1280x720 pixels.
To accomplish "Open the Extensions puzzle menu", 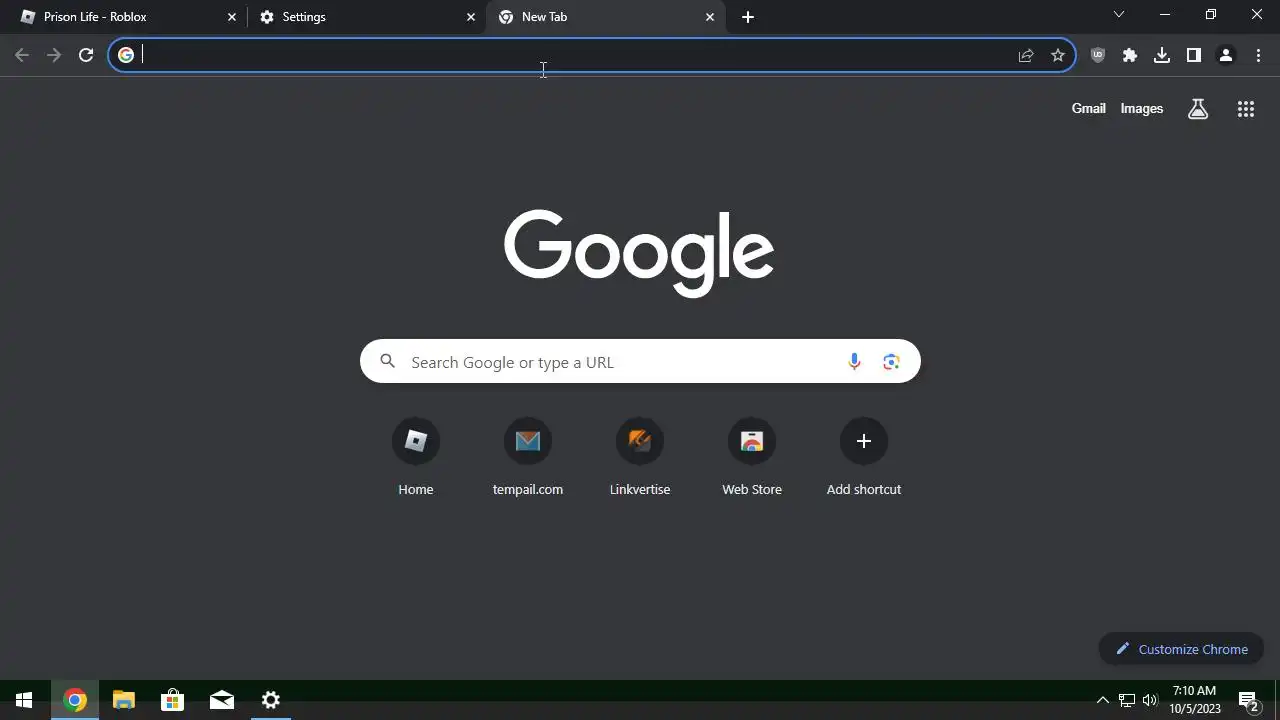I will coord(1130,55).
